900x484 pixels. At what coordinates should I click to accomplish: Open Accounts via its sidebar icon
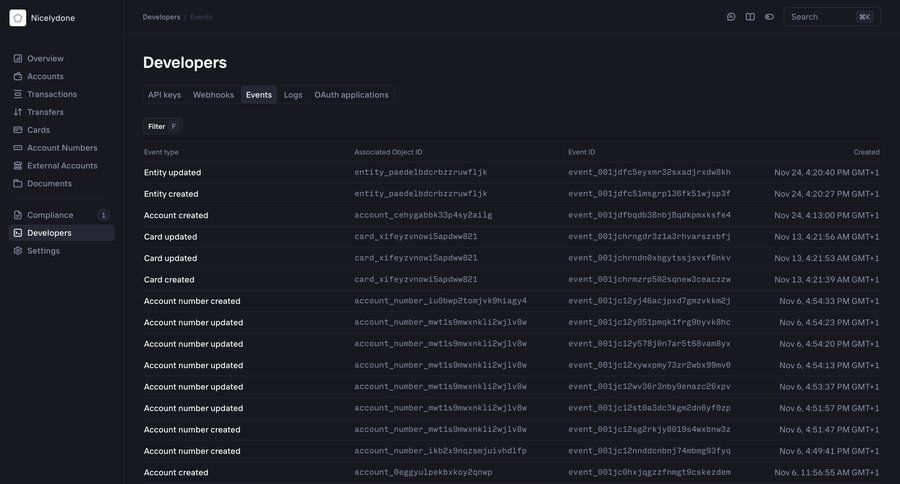18,76
